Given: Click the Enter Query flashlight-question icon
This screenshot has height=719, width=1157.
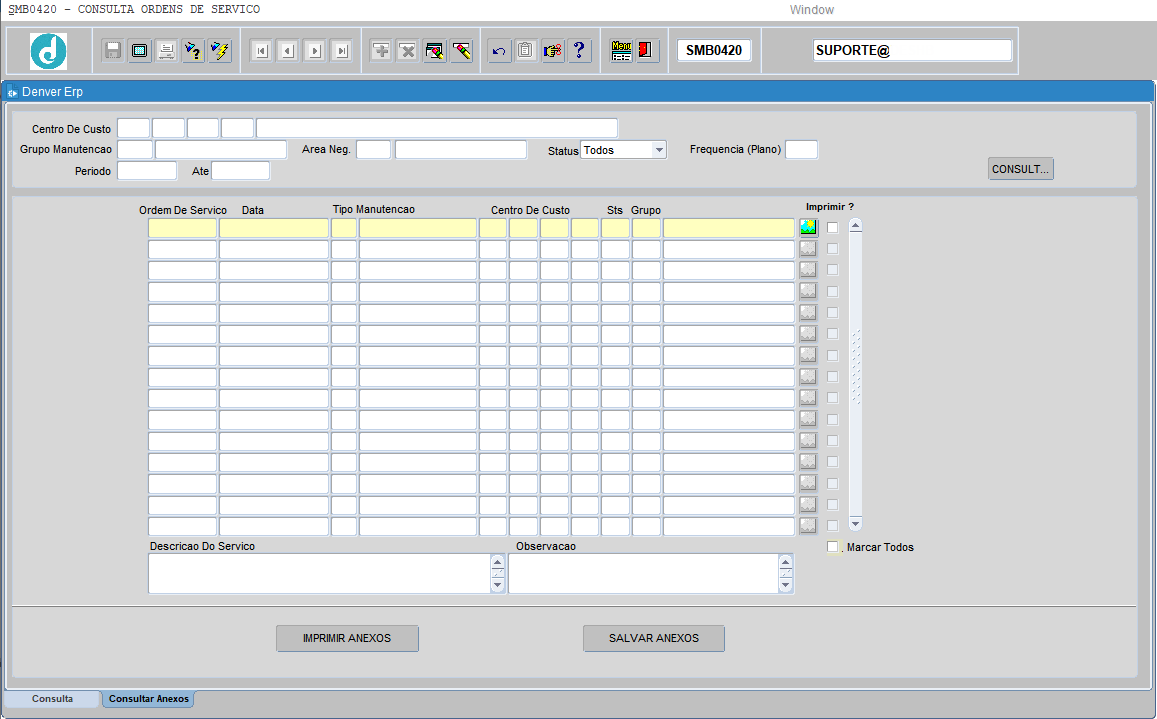Looking at the screenshot, I should (x=193, y=51).
